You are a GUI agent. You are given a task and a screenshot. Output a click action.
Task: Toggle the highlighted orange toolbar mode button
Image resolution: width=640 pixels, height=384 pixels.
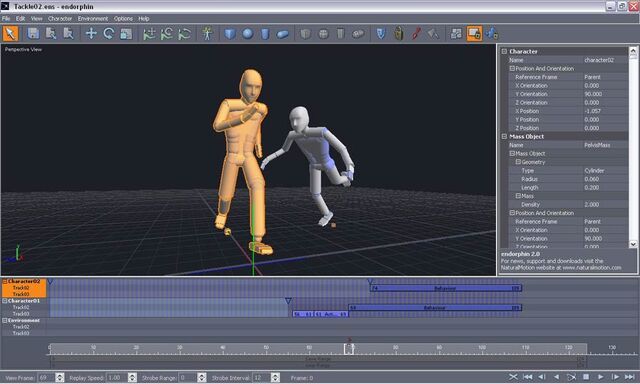coord(474,33)
